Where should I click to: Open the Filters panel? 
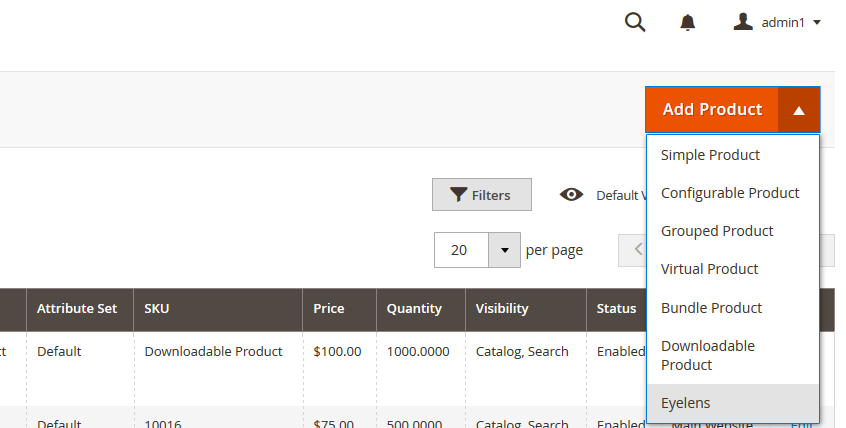[481, 195]
